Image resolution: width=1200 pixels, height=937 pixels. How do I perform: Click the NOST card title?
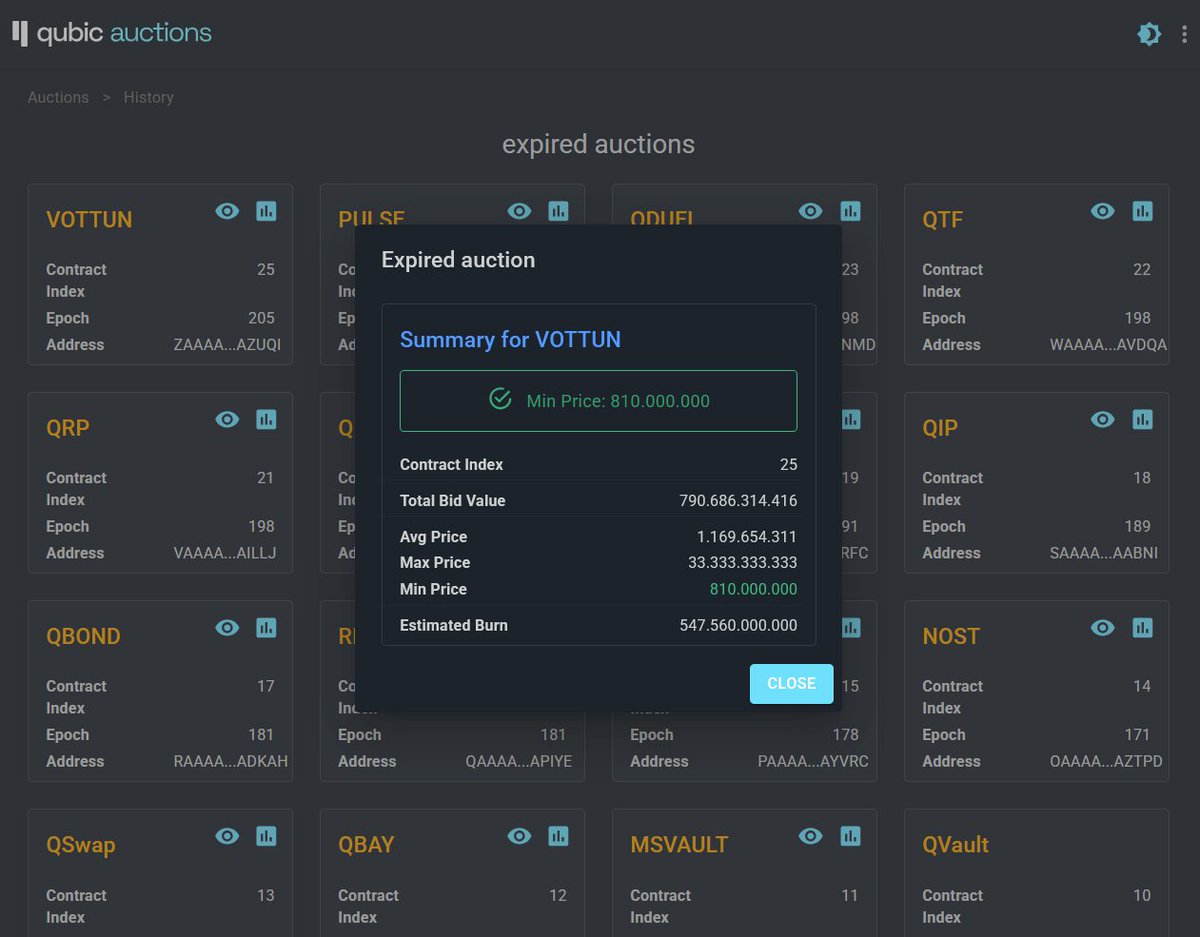point(951,636)
